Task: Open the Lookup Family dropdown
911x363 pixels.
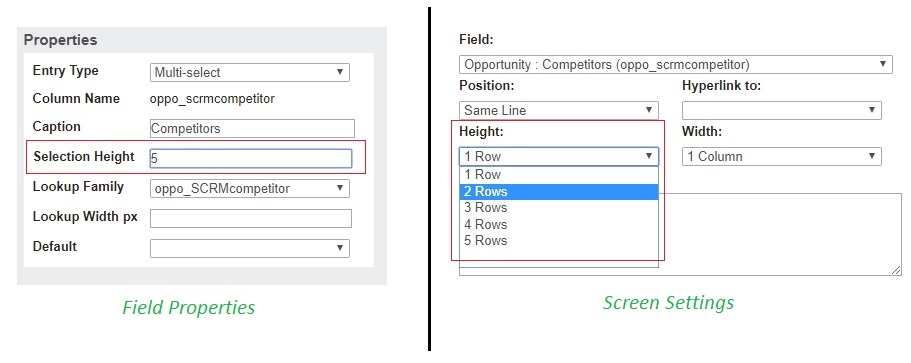Action: point(250,189)
